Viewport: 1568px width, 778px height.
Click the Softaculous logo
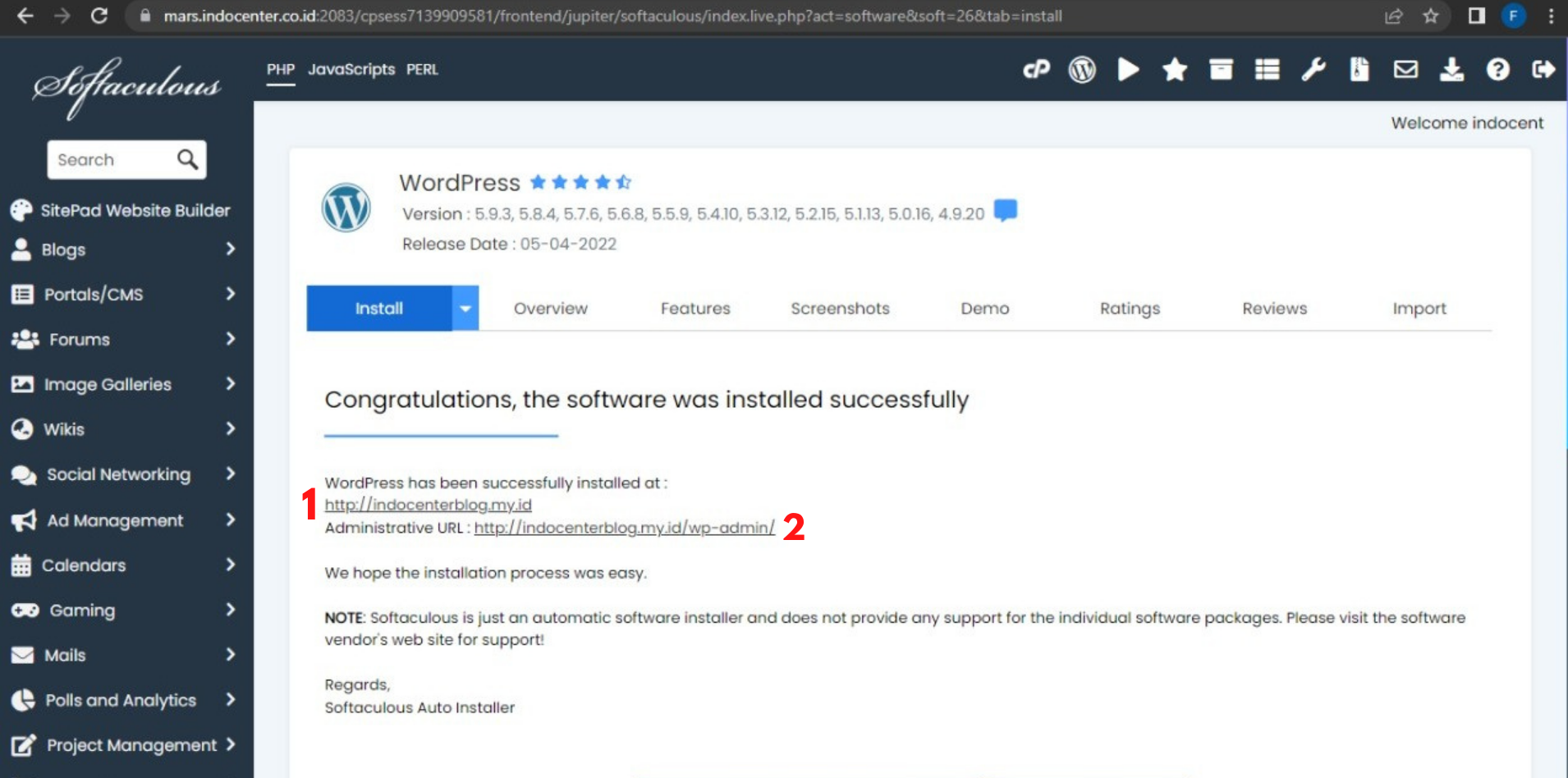click(126, 87)
